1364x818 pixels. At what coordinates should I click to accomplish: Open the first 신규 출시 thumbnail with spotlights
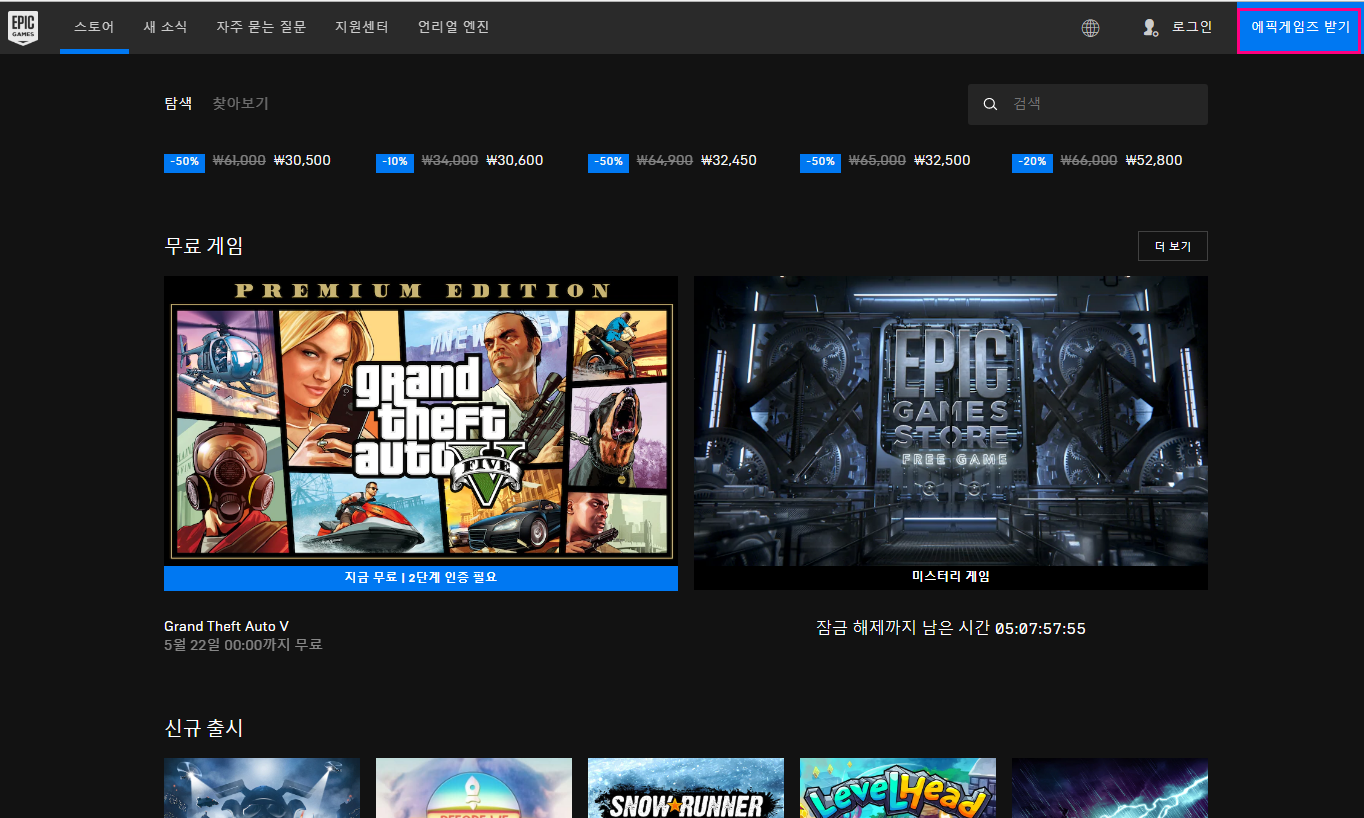coord(262,788)
